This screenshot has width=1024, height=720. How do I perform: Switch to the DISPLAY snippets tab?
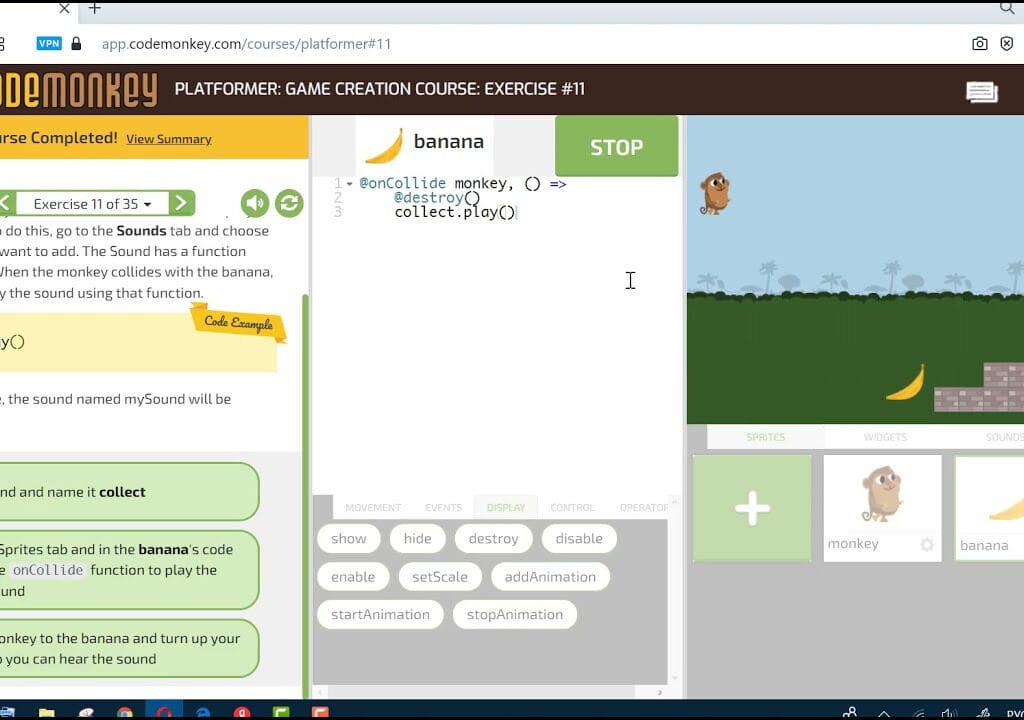(506, 508)
